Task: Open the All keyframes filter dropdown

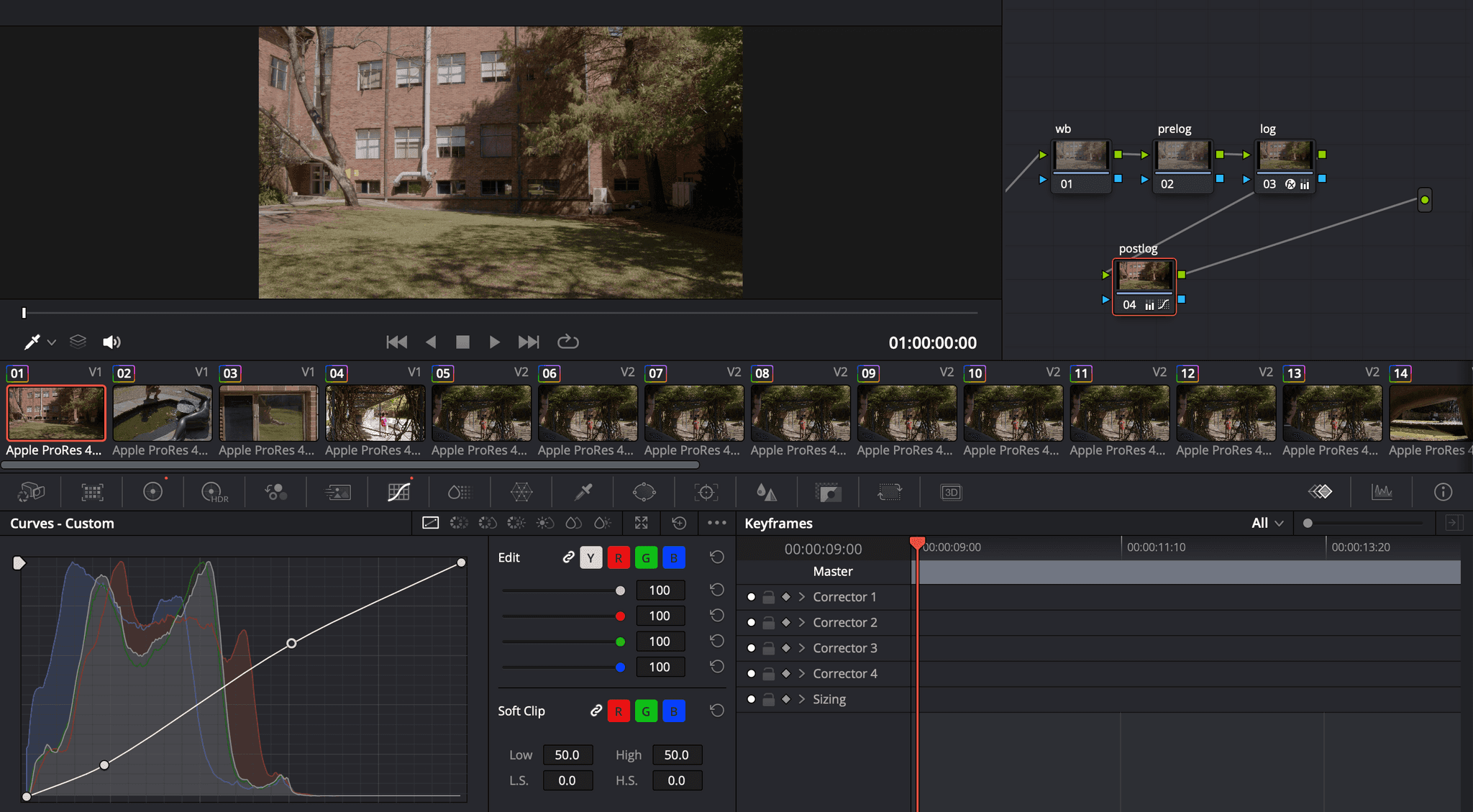Action: click(1267, 524)
